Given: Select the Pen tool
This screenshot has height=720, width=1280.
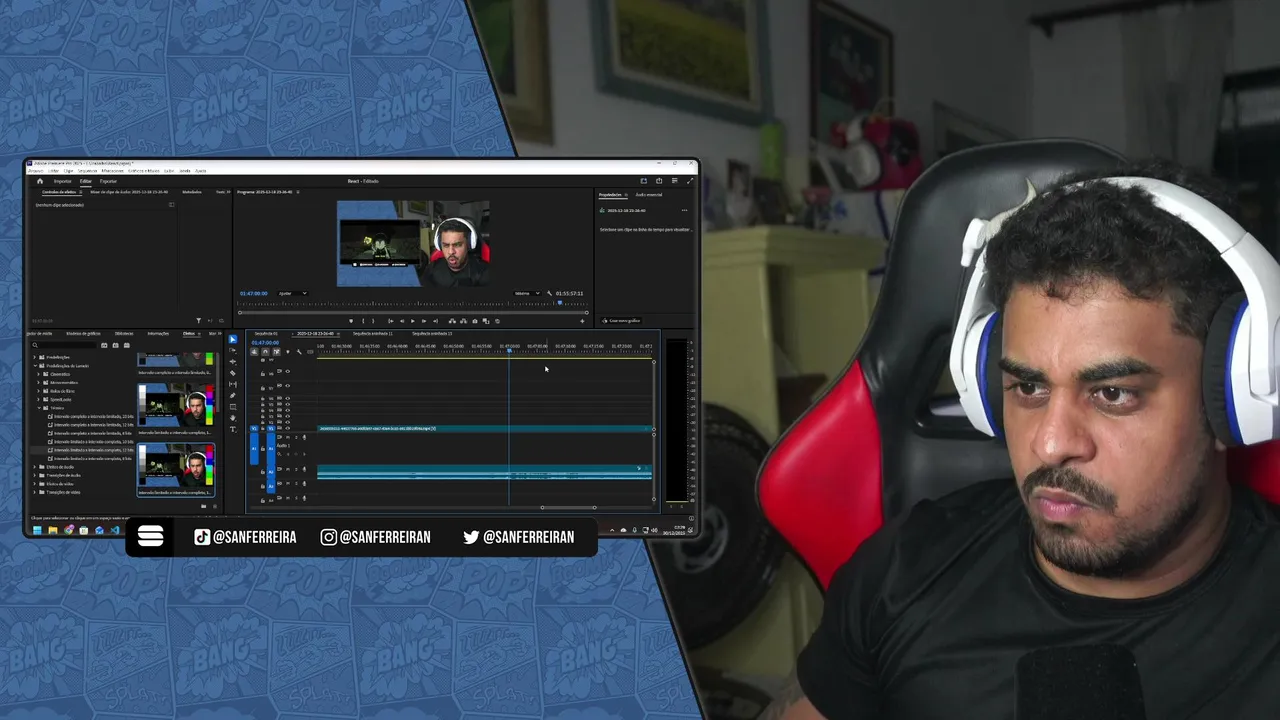Looking at the screenshot, I should 233,396.
